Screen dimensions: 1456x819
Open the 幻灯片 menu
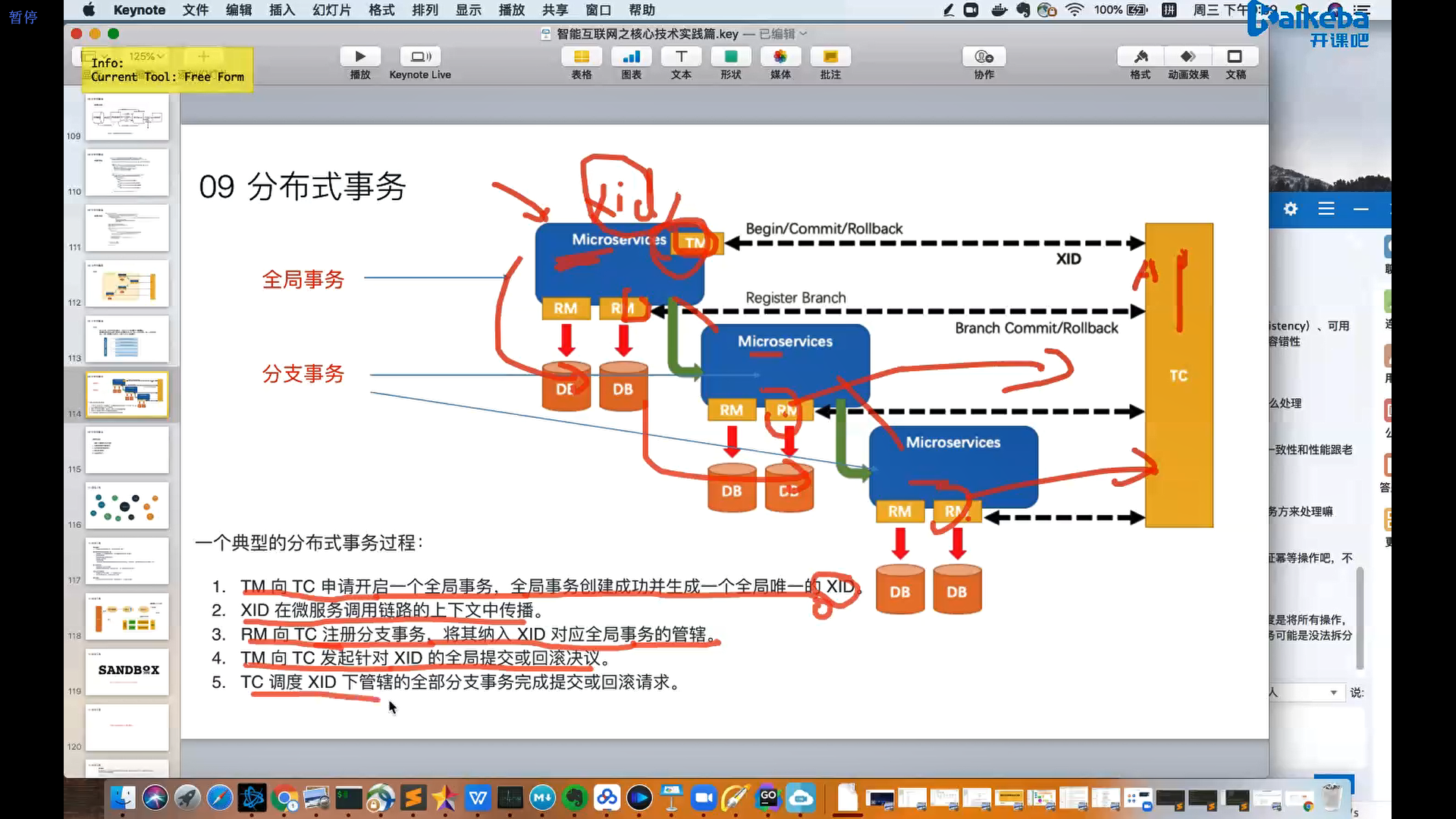coord(331,10)
